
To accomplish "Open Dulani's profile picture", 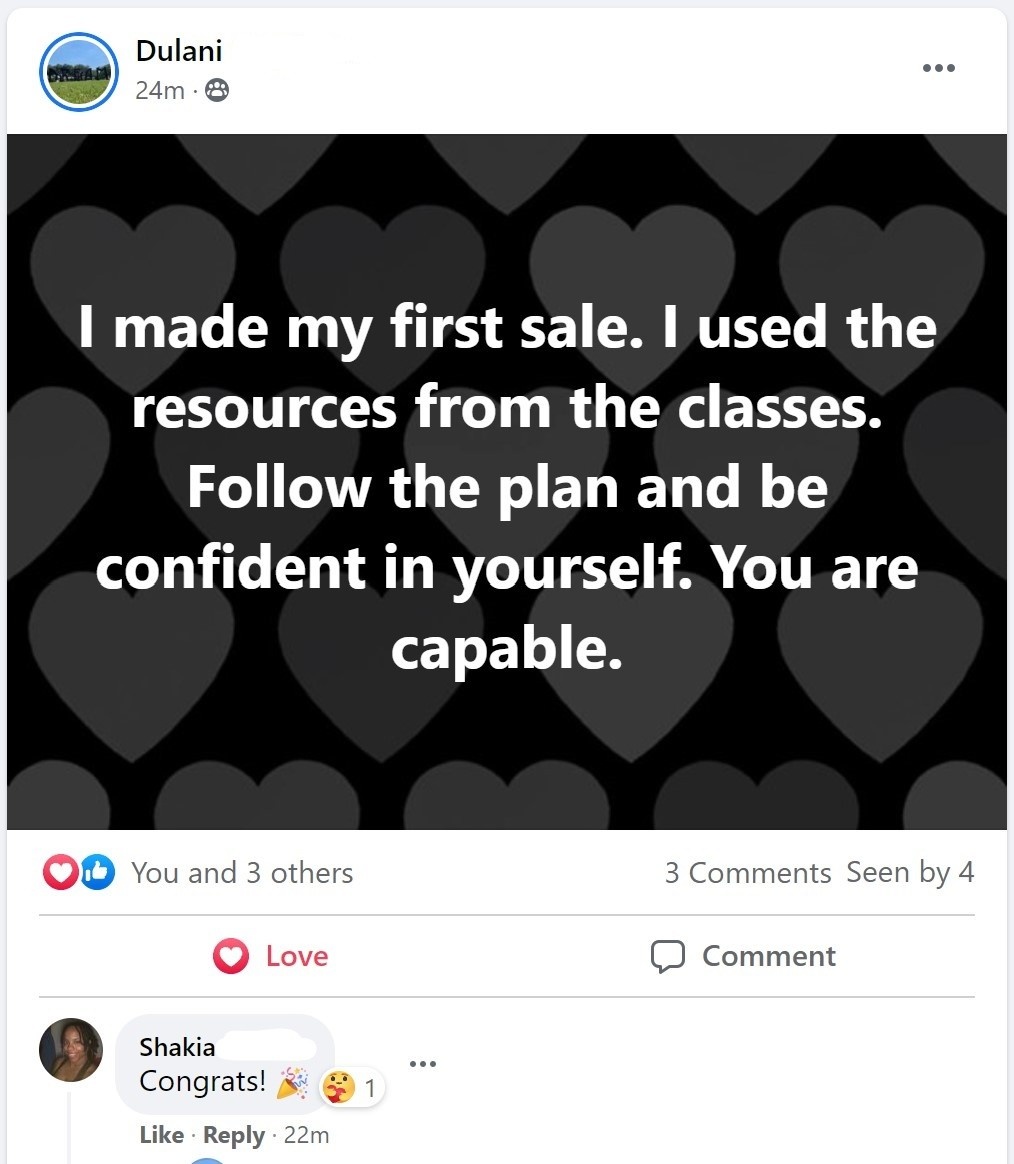I will coord(78,72).
